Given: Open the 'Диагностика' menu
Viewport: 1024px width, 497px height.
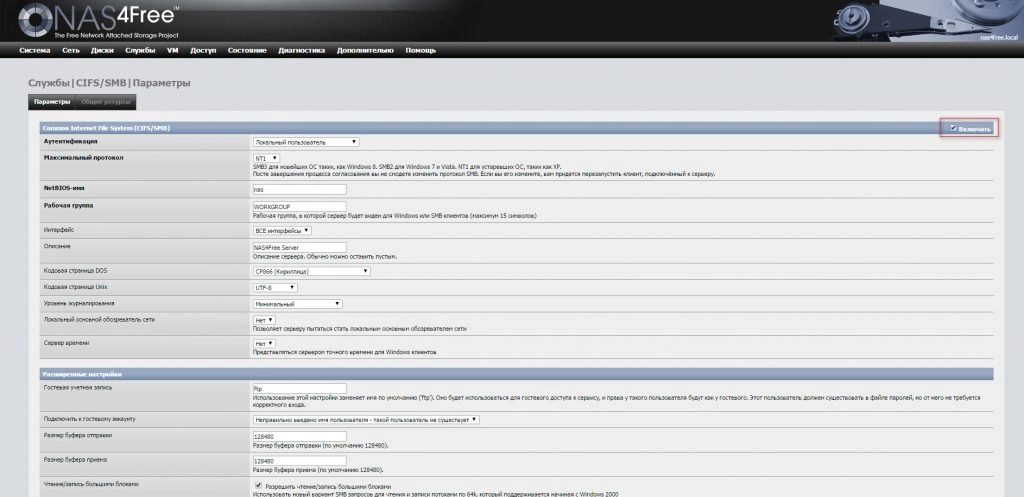Looking at the screenshot, I should click(x=301, y=49).
